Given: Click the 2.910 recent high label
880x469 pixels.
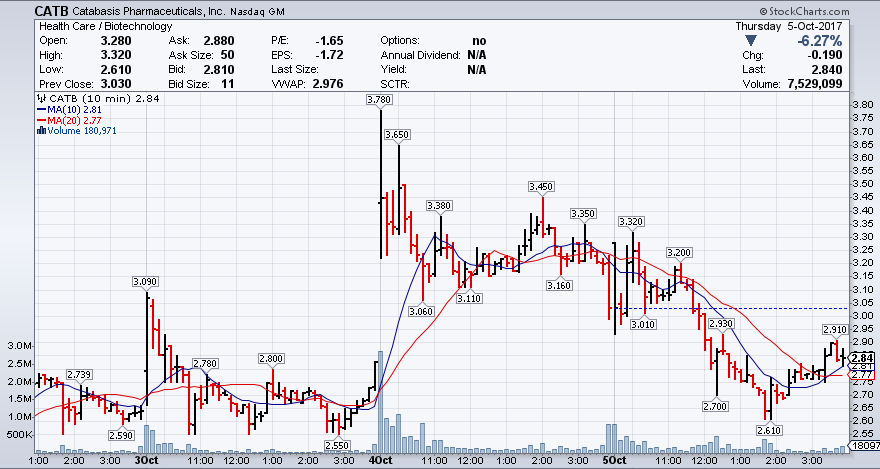Looking at the screenshot, I should [x=834, y=329].
